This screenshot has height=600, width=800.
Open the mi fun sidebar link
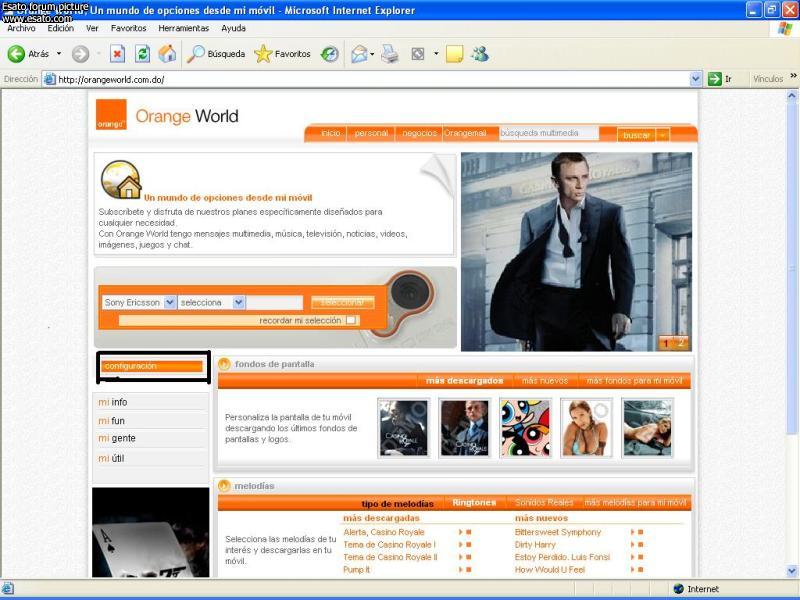(111, 421)
